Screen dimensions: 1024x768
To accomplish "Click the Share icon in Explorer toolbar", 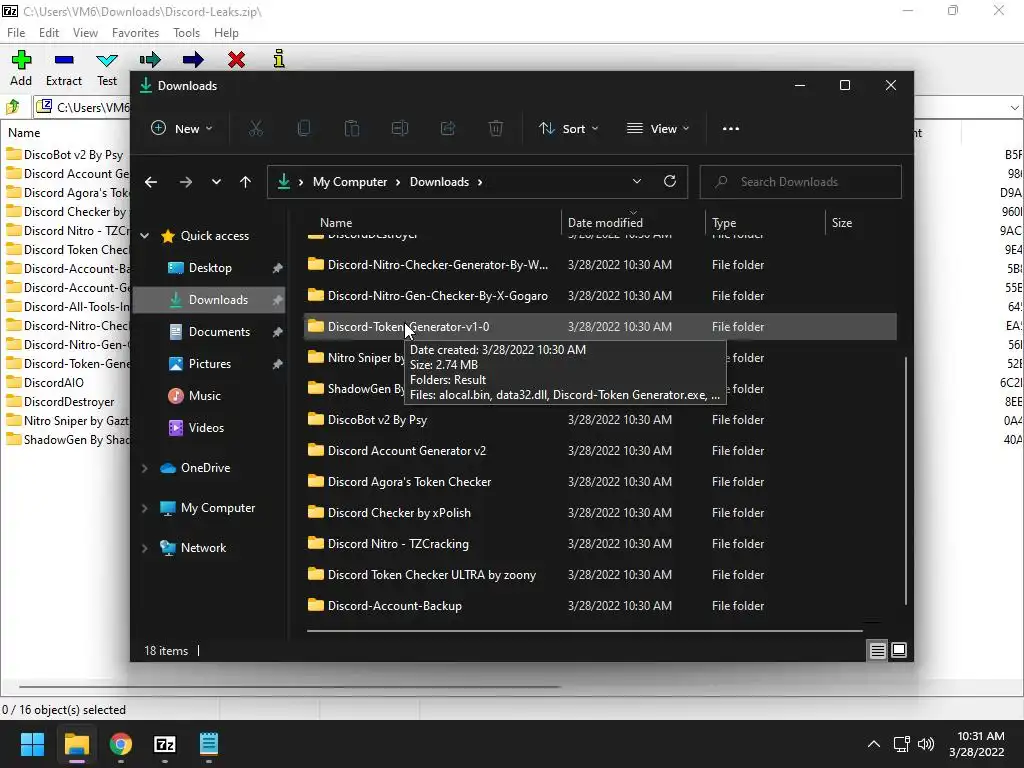I will (448, 129).
